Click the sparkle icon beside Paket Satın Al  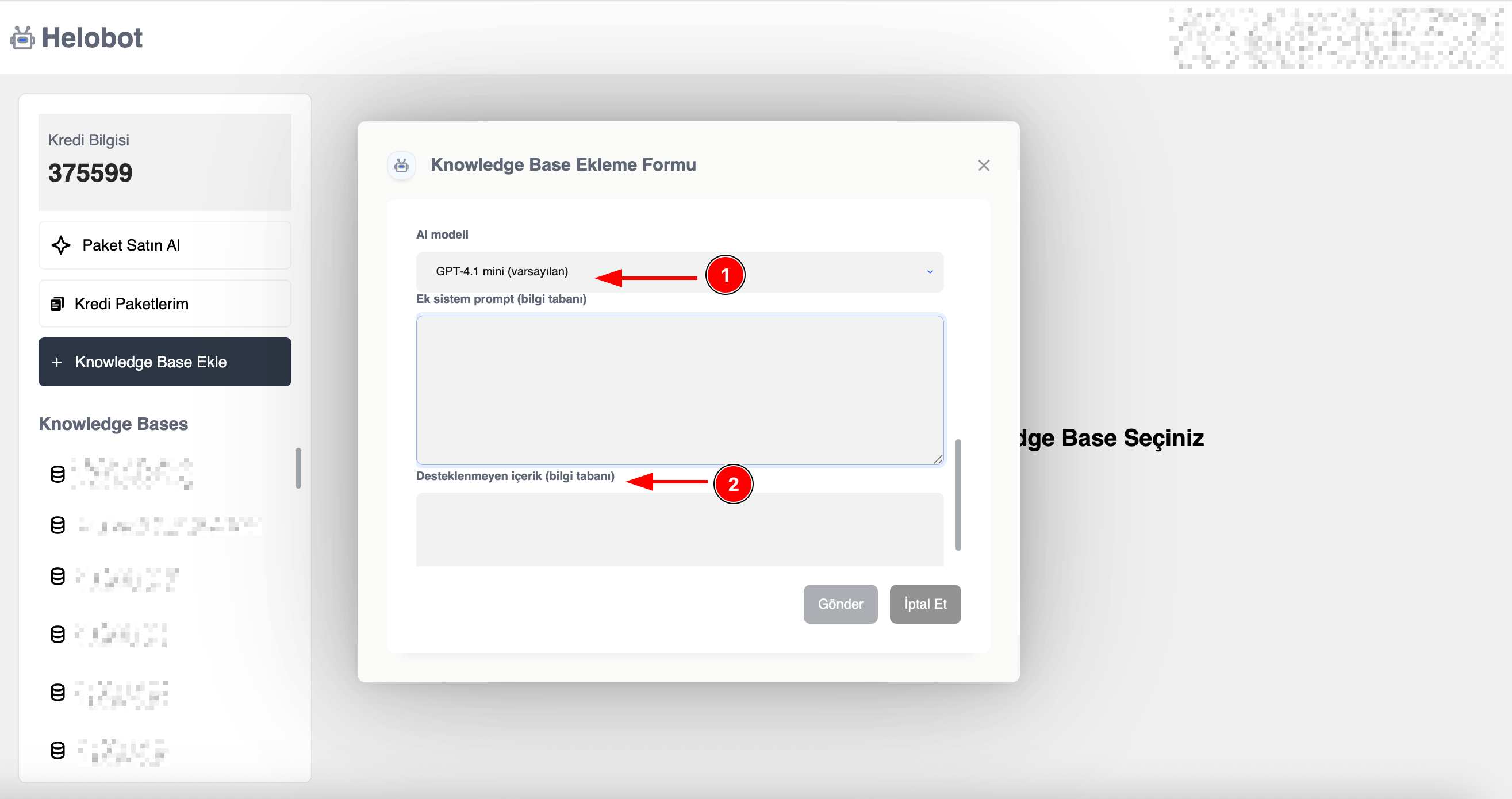(x=60, y=245)
